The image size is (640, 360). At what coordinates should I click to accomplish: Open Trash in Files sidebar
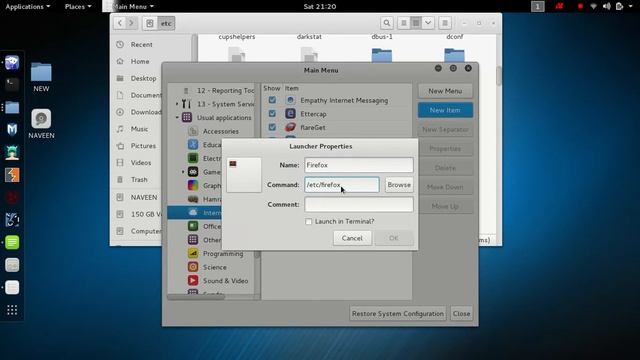(x=139, y=180)
